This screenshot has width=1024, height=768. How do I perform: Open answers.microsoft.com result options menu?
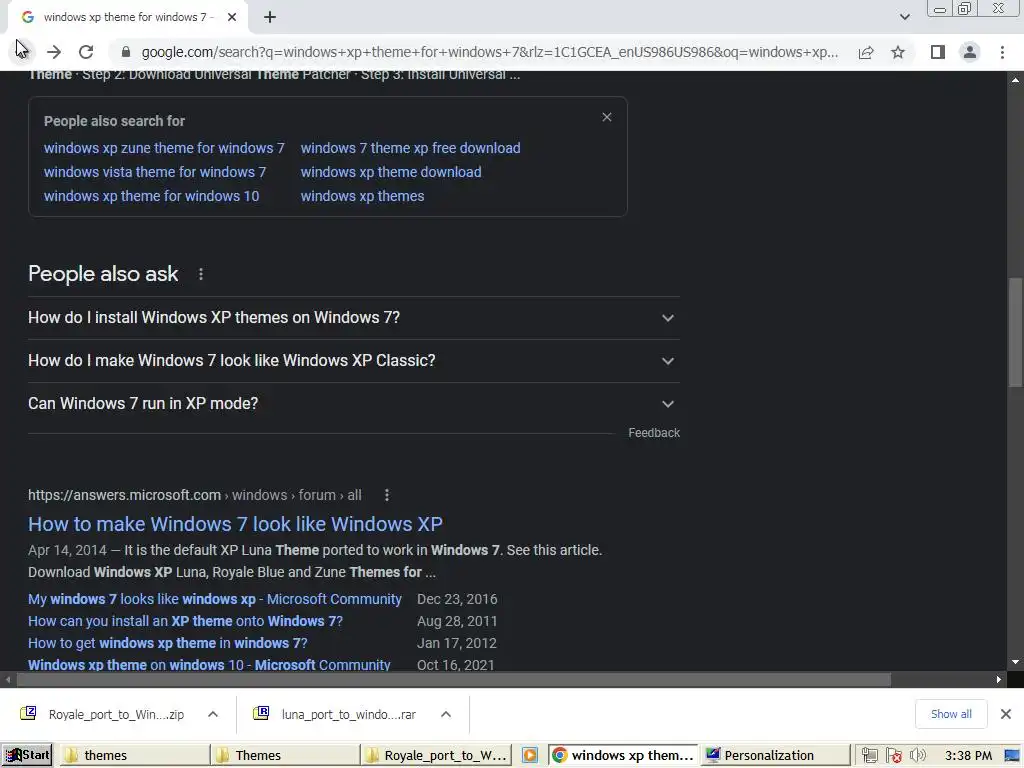pos(387,496)
